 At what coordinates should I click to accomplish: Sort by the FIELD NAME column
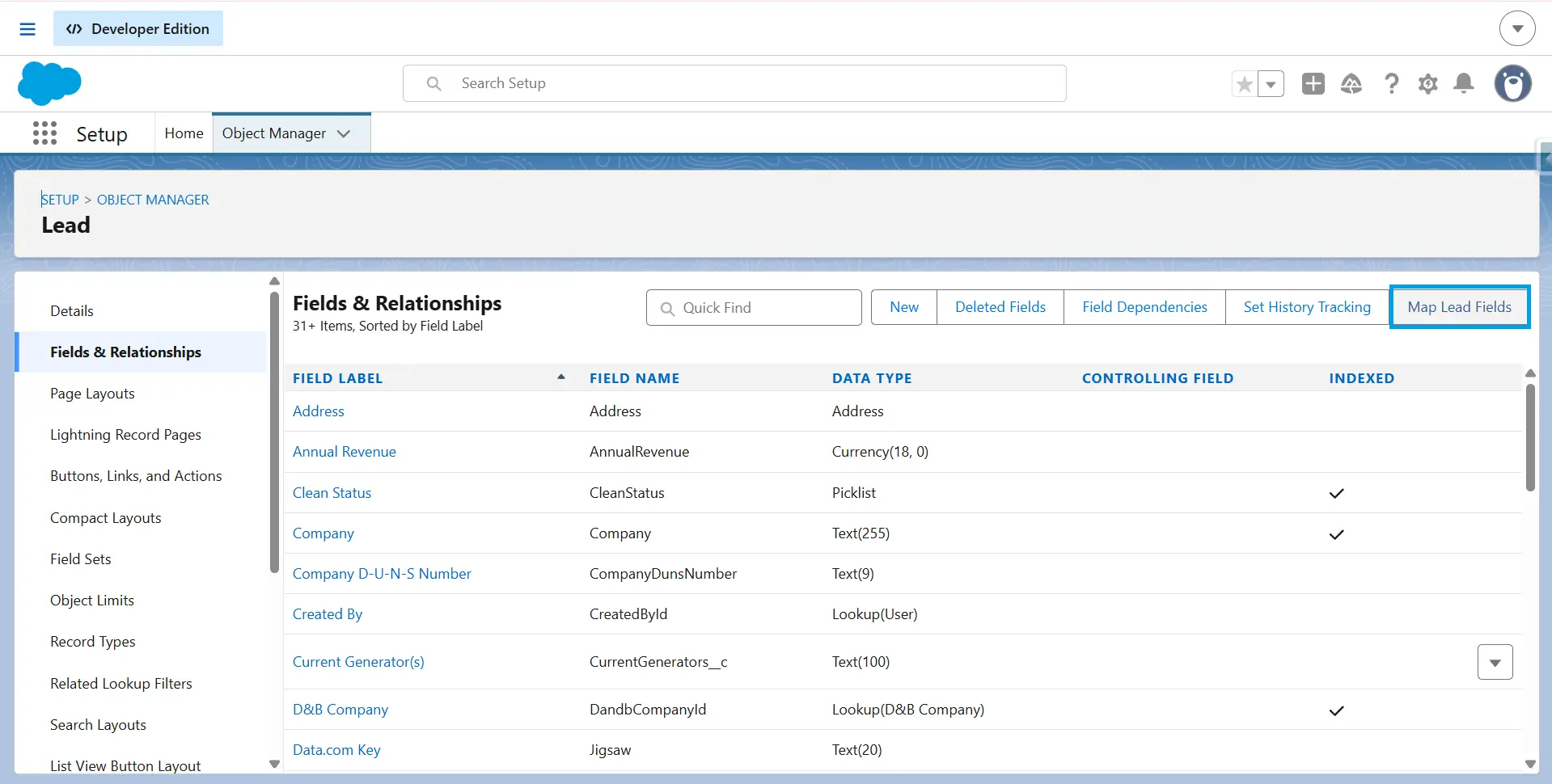(x=634, y=378)
